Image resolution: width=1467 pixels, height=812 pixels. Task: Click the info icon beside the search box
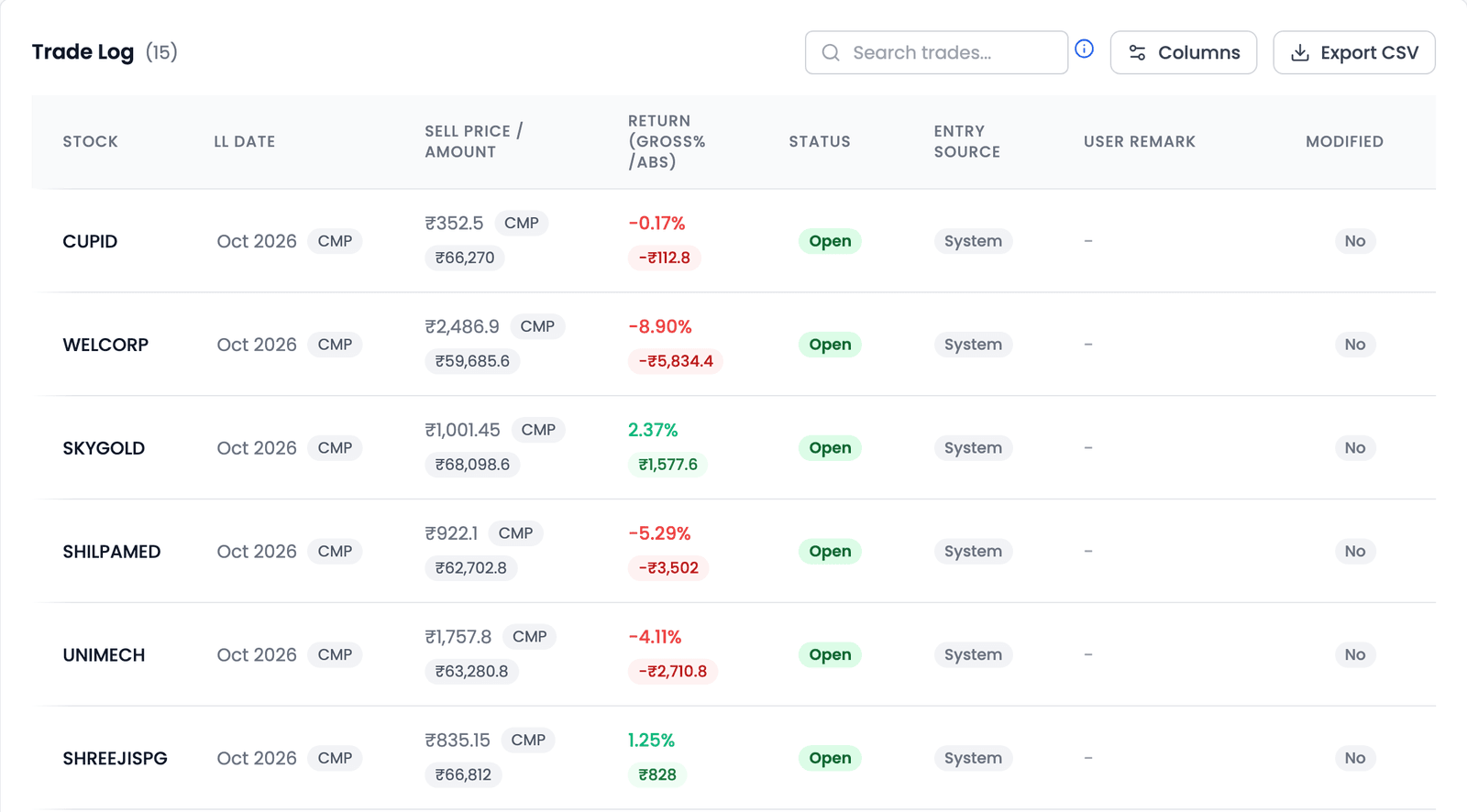(1084, 49)
